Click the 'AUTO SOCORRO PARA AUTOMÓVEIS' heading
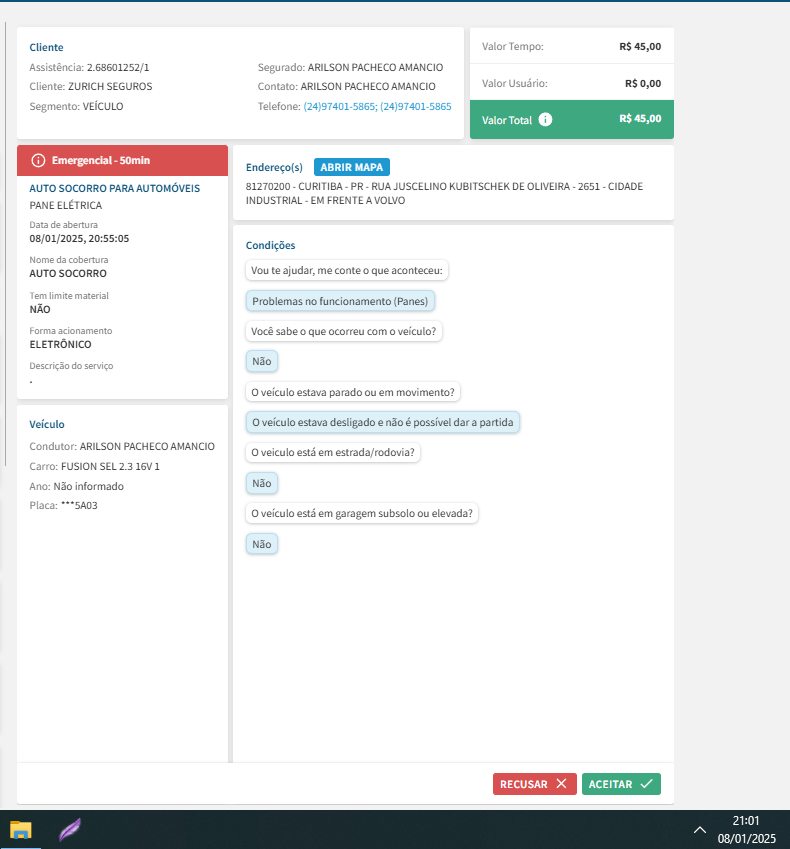This screenshot has width=790, height=849. 115,188
